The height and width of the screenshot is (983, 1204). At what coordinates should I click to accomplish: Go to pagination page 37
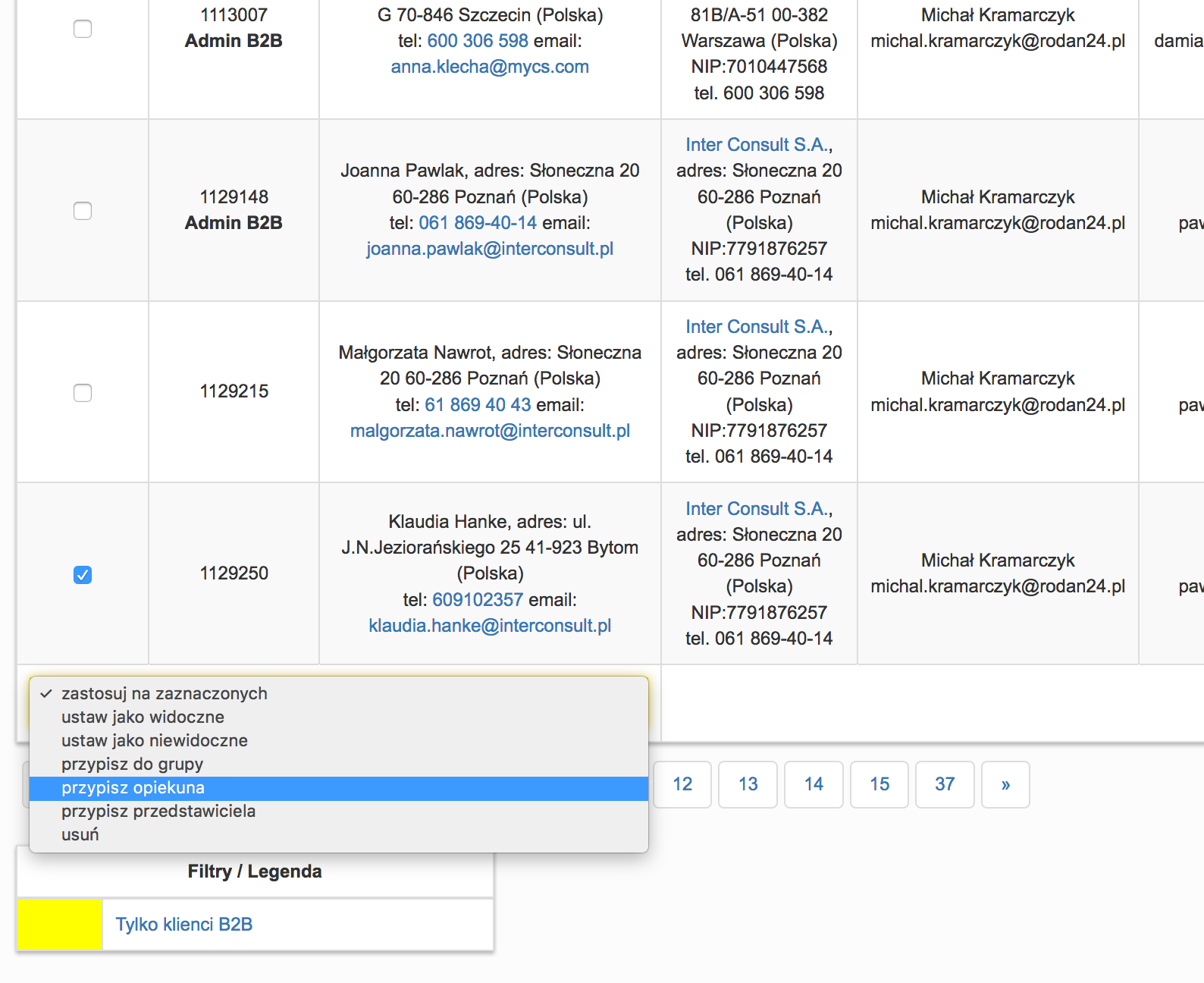(945, 784)
